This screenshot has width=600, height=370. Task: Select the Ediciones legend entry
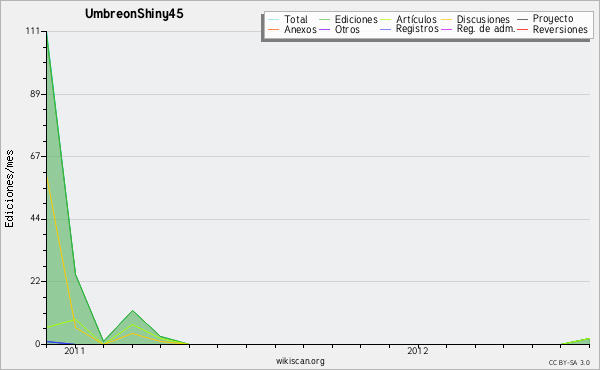coord(356,19)
